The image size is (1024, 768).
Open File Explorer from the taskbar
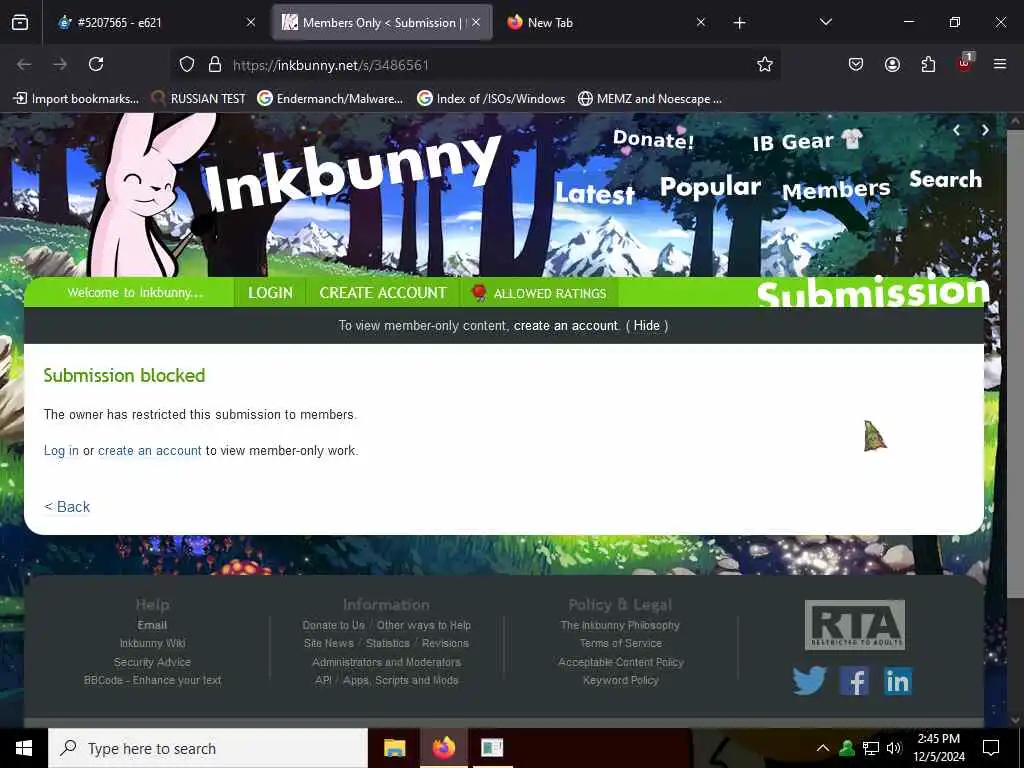tap(394, 748)
